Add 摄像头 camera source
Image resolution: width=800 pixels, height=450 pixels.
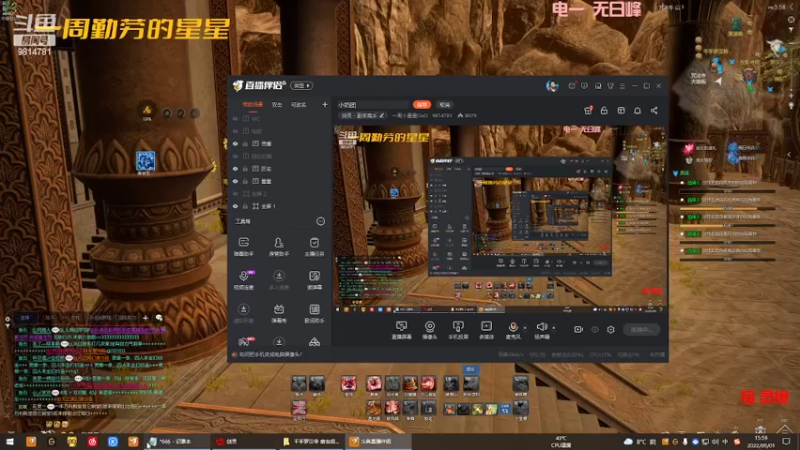pos(430,330)
